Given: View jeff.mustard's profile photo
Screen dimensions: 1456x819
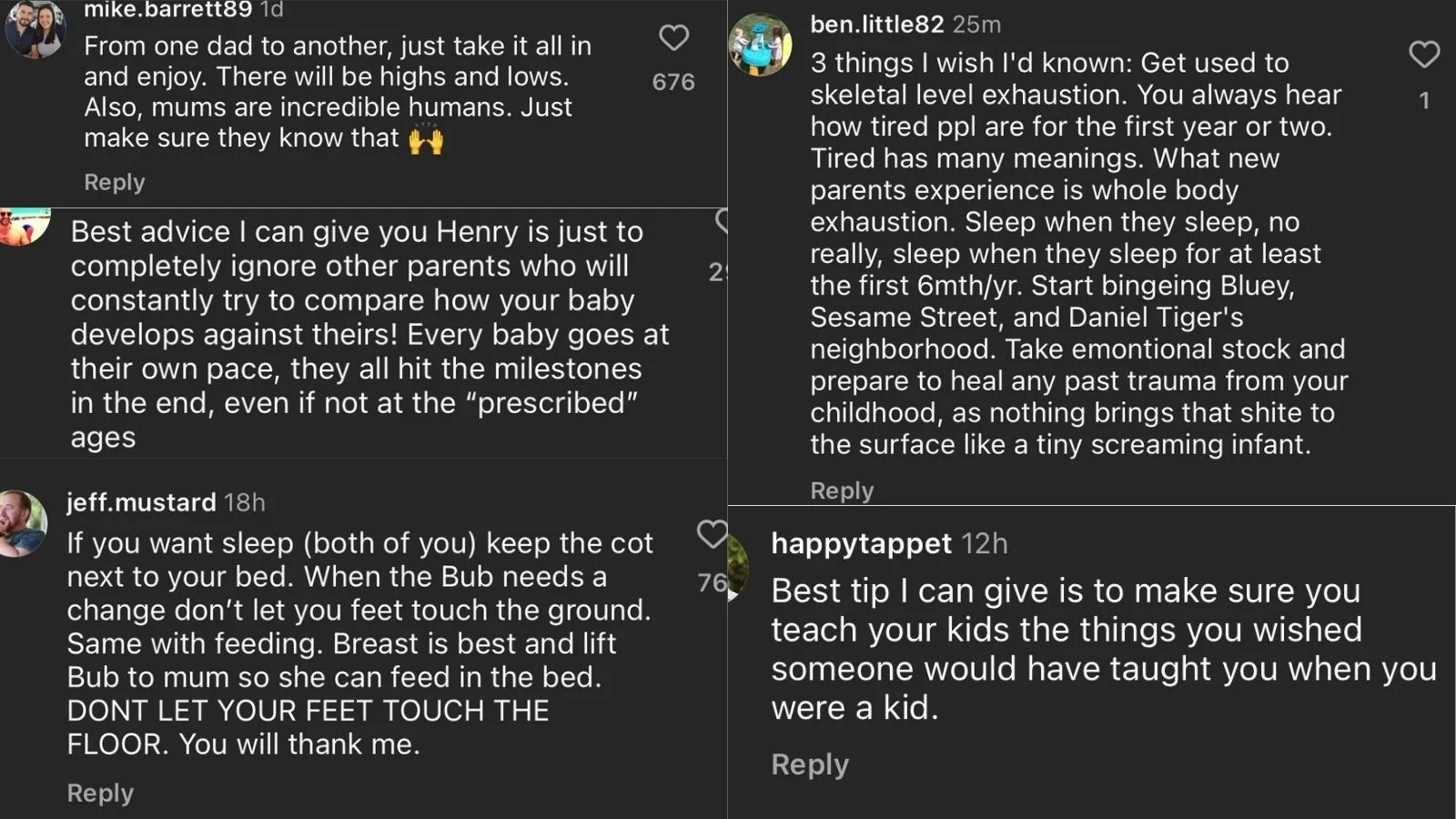Looking at the screenshot, I should (22, 523).
